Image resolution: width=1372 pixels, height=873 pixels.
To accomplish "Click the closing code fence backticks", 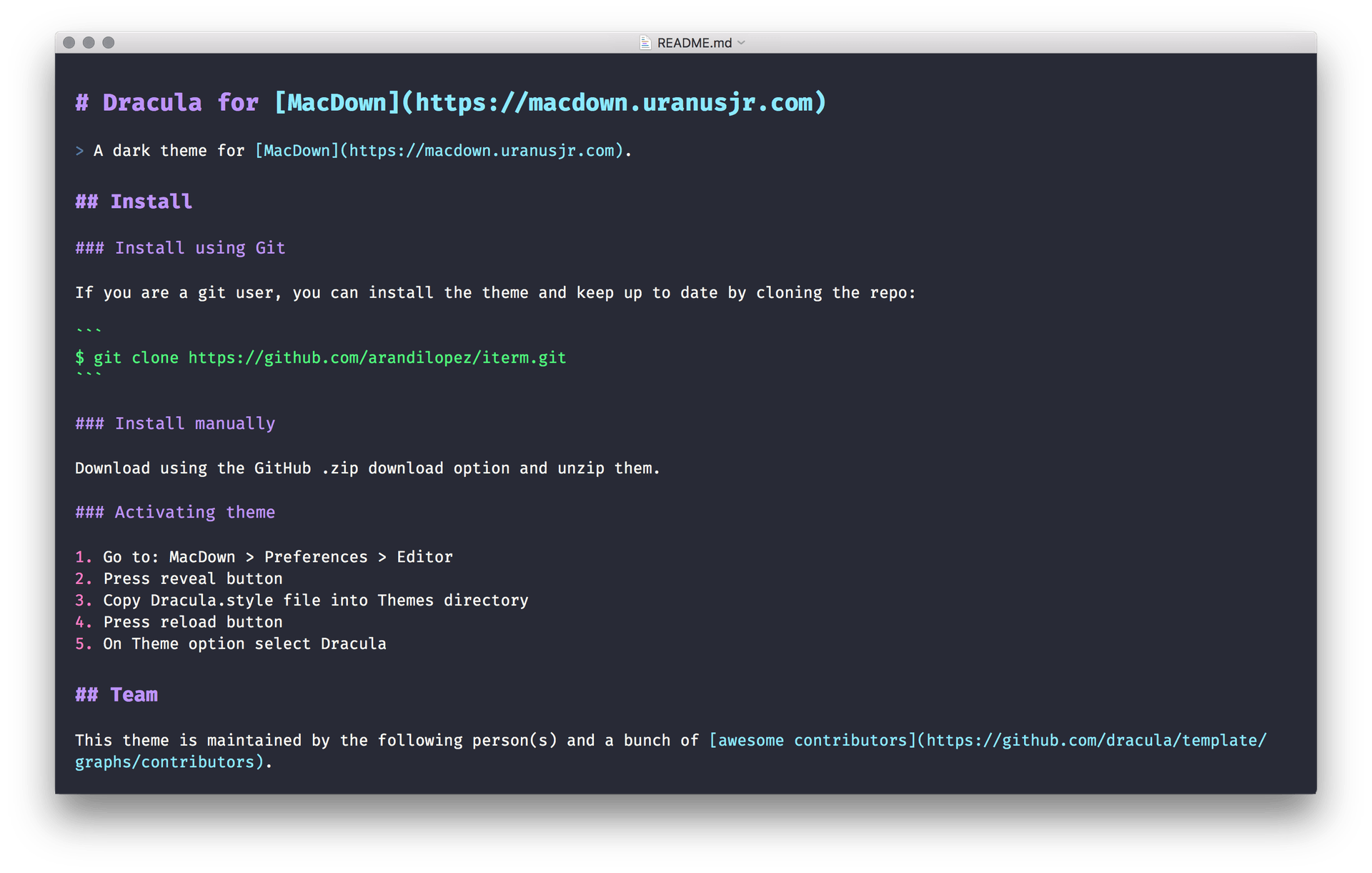I will click(89, 375).
